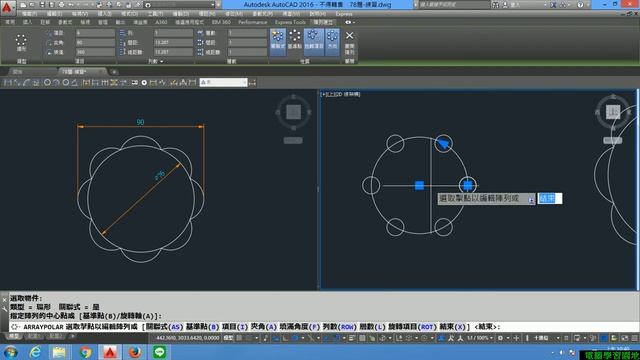This screenshot has width=640, height=360.
Task: Switch to the Start (開始) file tab
Action: (18, 72)
